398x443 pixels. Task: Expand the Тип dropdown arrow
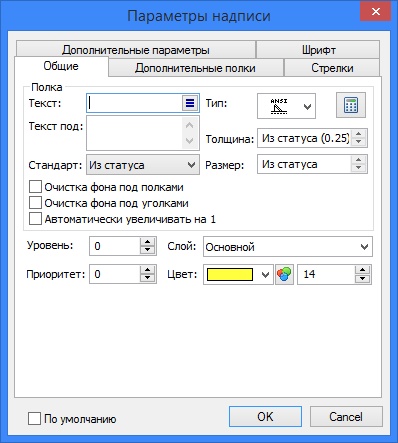[307, 107]
